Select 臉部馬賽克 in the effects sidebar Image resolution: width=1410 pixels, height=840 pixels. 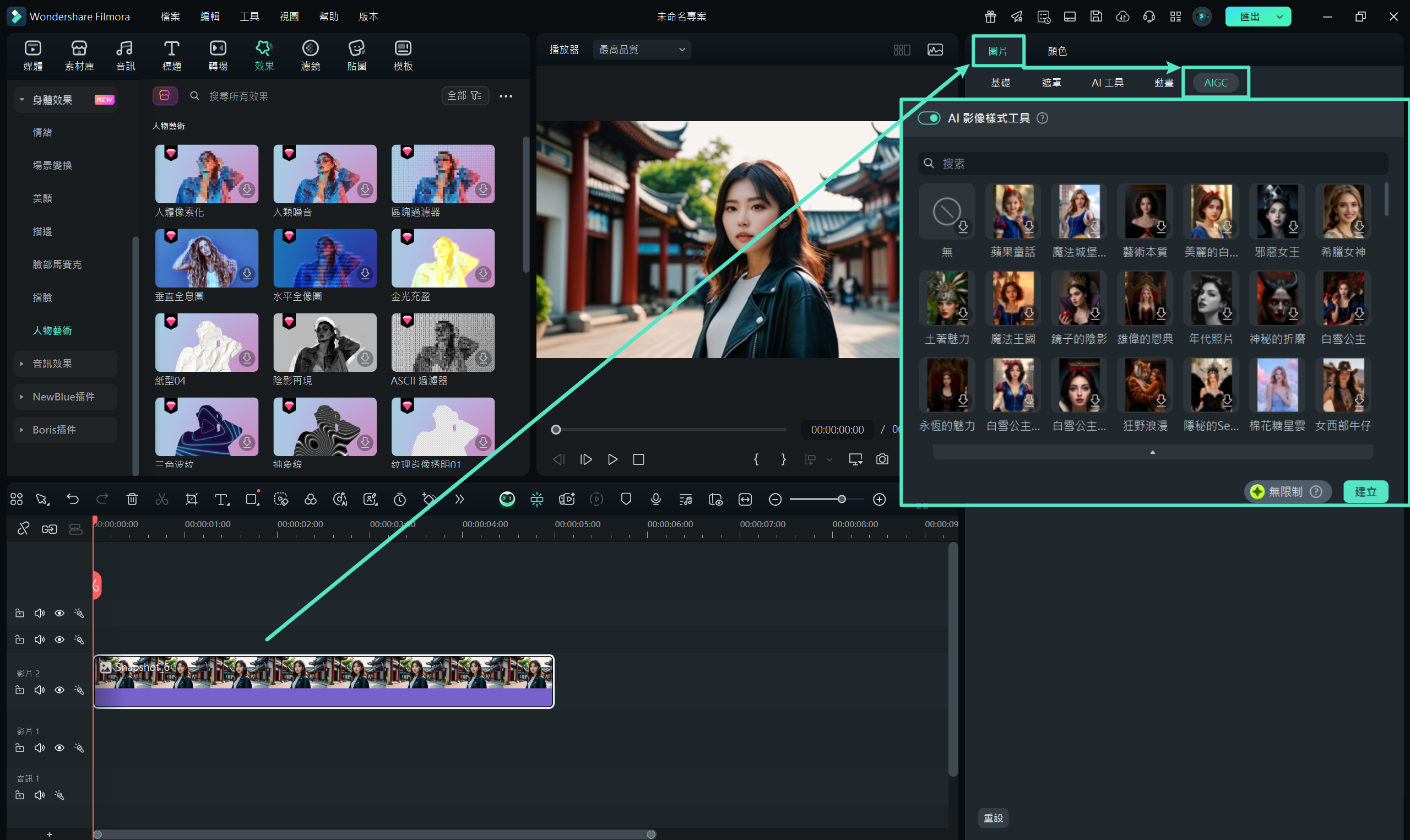point(57,264)
